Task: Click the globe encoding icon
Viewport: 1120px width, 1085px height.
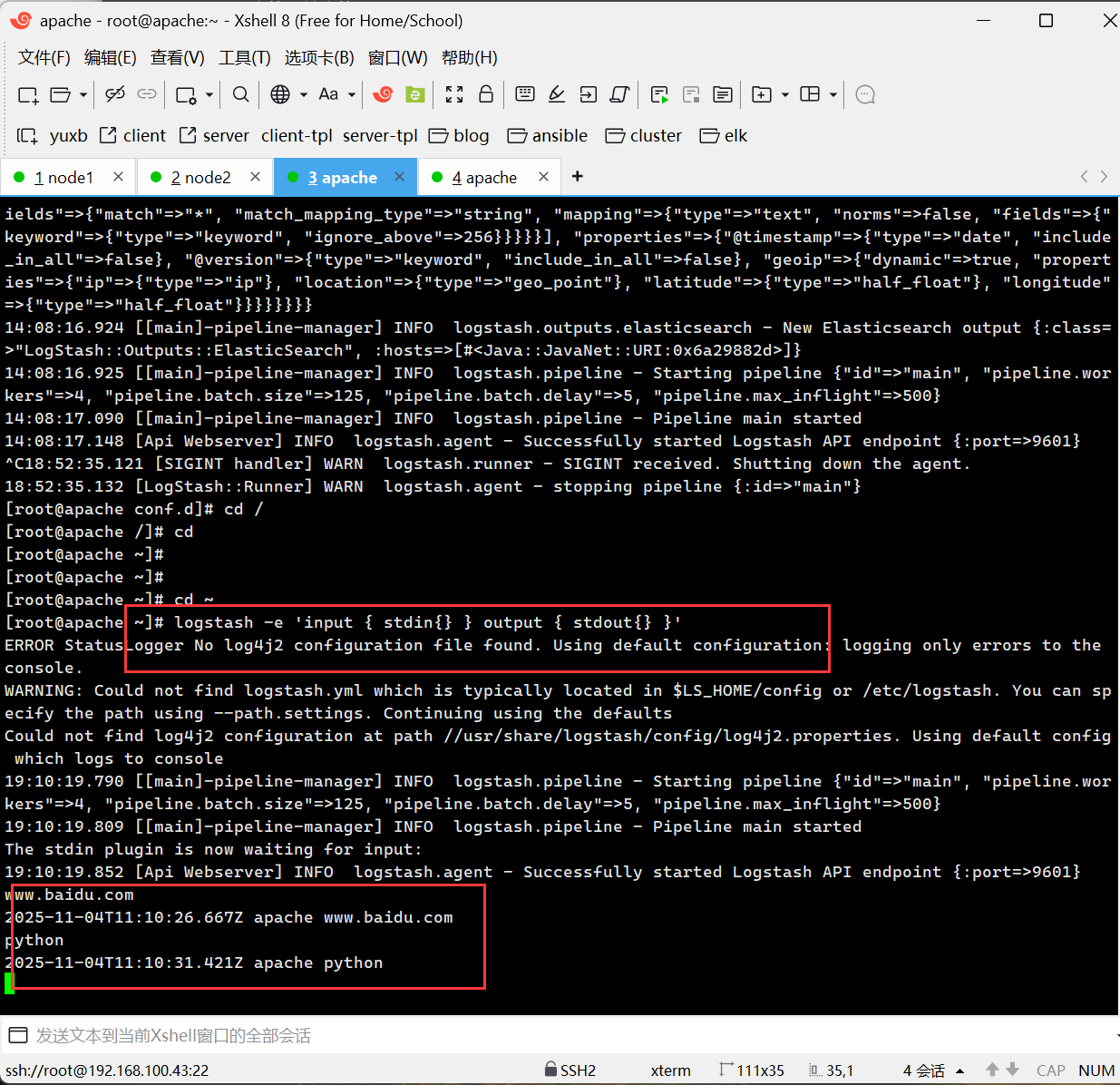Action: pyautogui.click(x=280, y=94)
